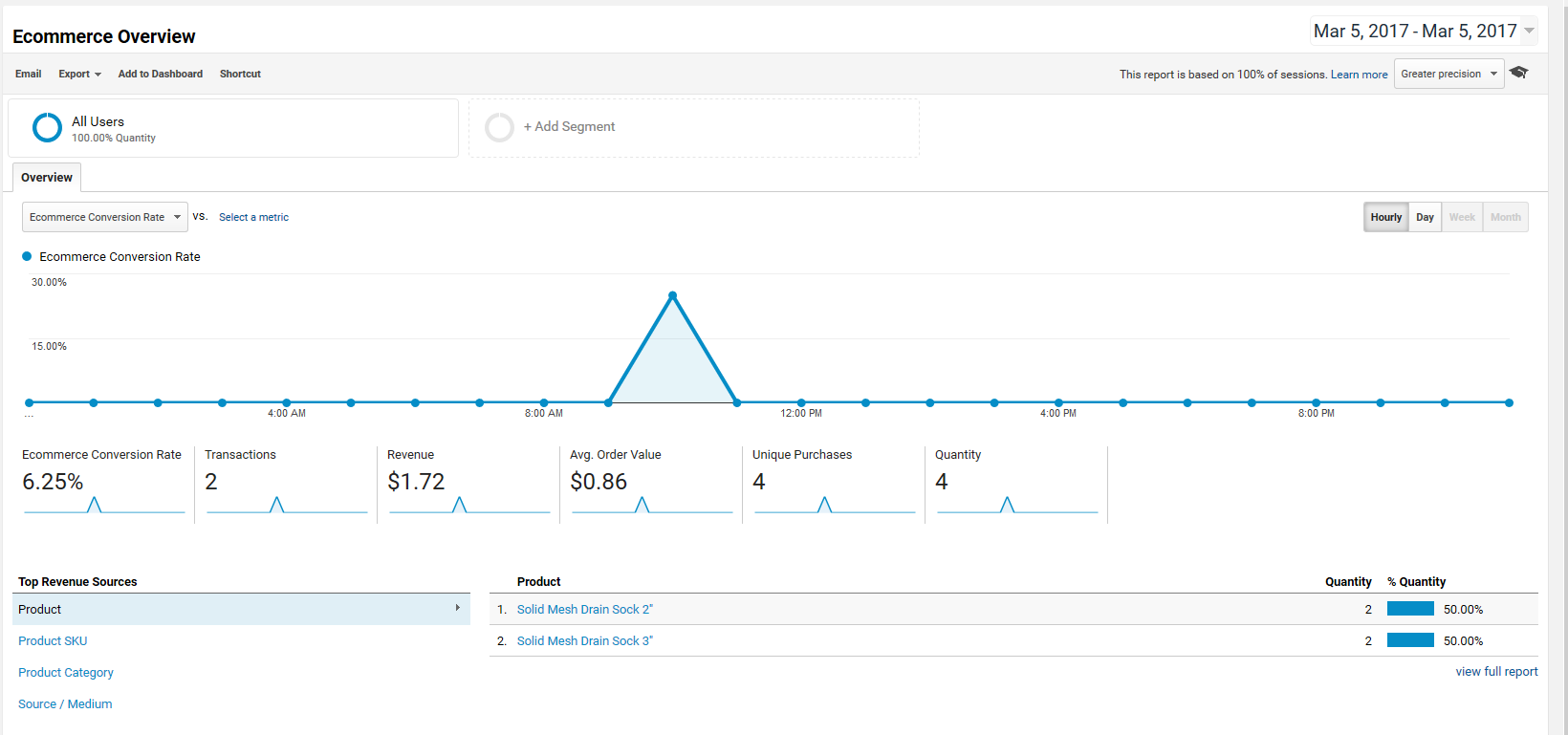Click the Product SKU revenue source

[x=53, y=640]
